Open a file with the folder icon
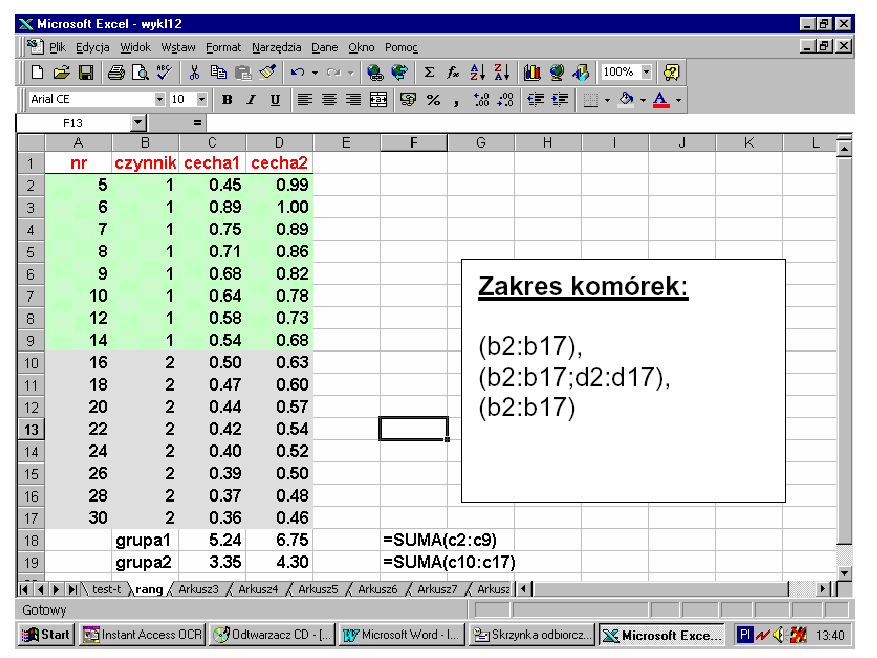Image resolution: width=877 pixels, height=658 pixels. (x=62, y=72)
